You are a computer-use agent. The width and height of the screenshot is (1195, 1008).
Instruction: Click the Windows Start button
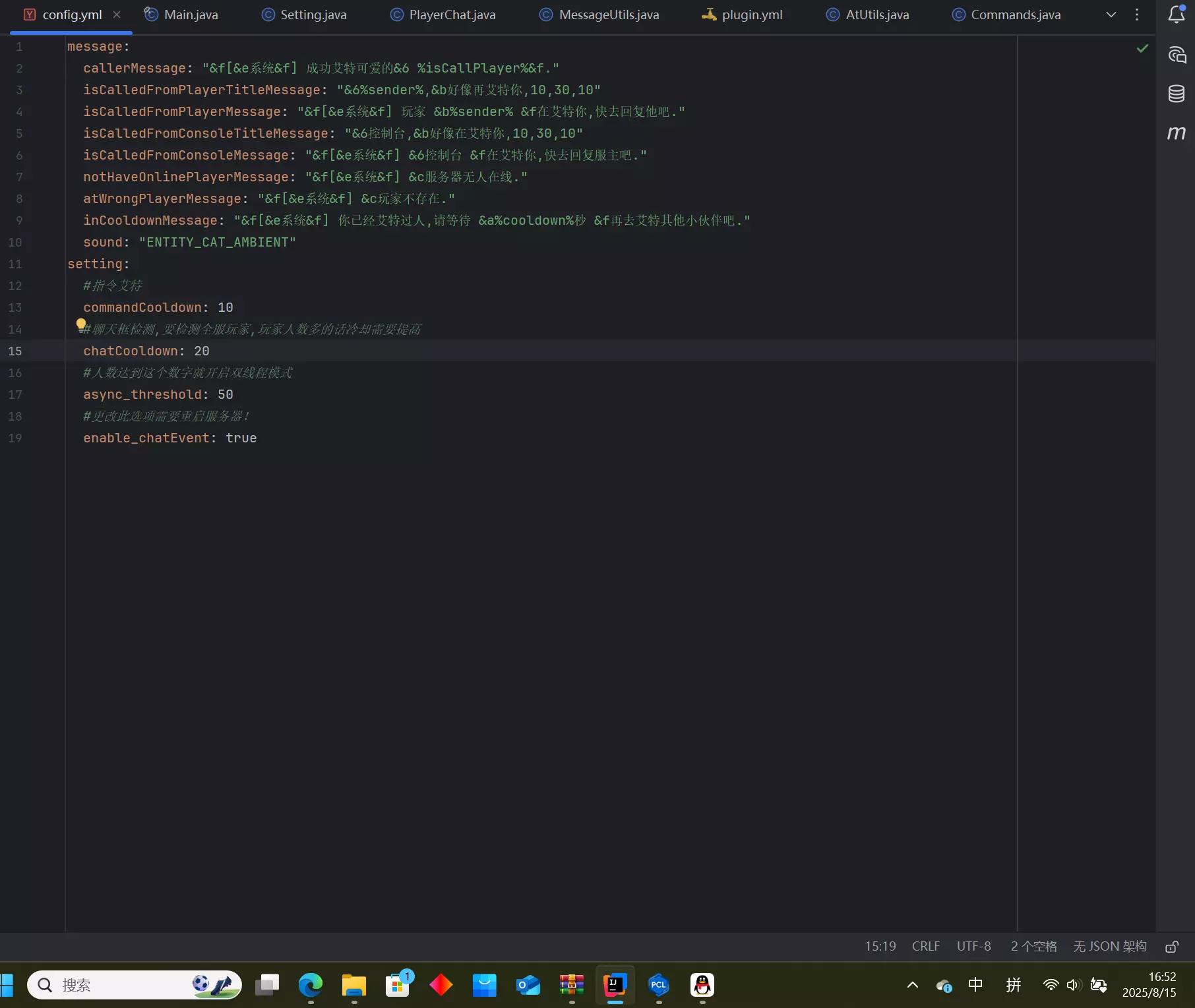[7, 985]
